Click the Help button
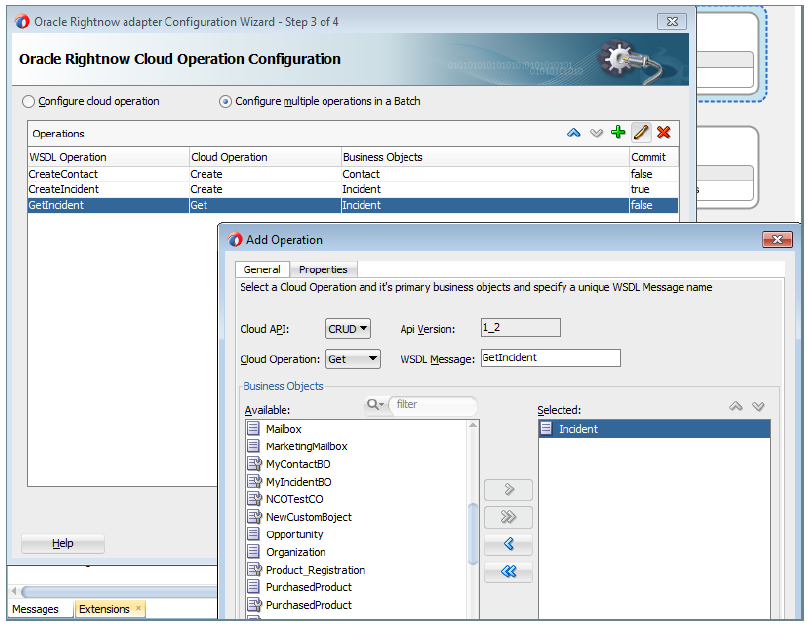 point(63,544)
